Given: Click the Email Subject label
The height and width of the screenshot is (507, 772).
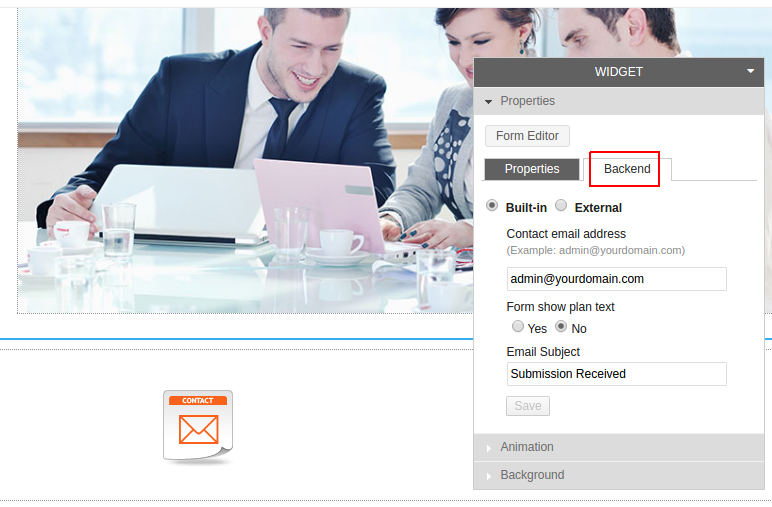Looking at the screenshot, I should tap(543, 352).
